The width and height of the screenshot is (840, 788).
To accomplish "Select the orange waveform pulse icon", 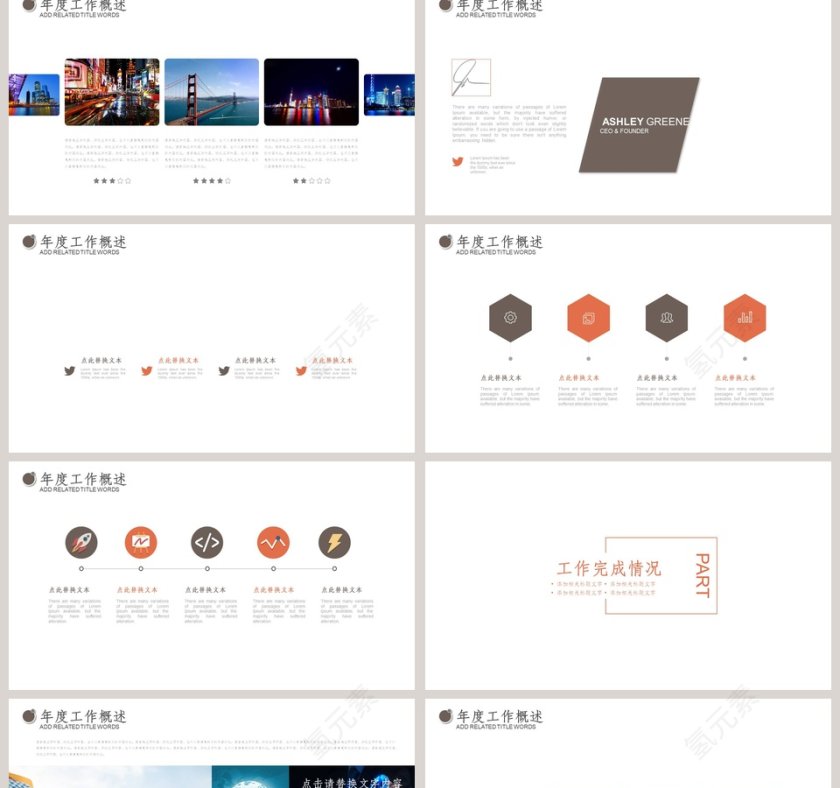I will 273,543.
